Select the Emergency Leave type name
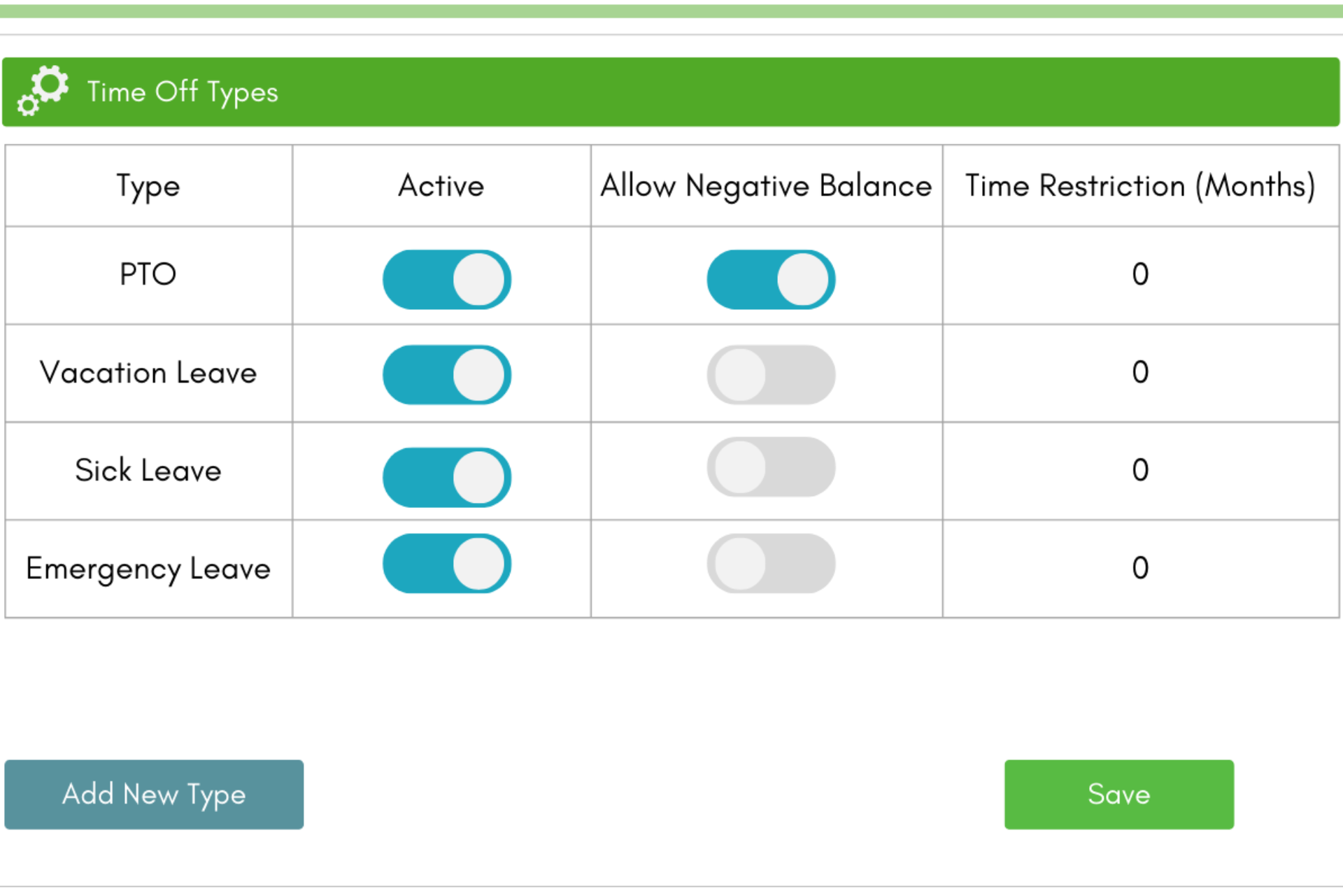The height and width of the screenshot is (896, 1343). tap(148, 569)
